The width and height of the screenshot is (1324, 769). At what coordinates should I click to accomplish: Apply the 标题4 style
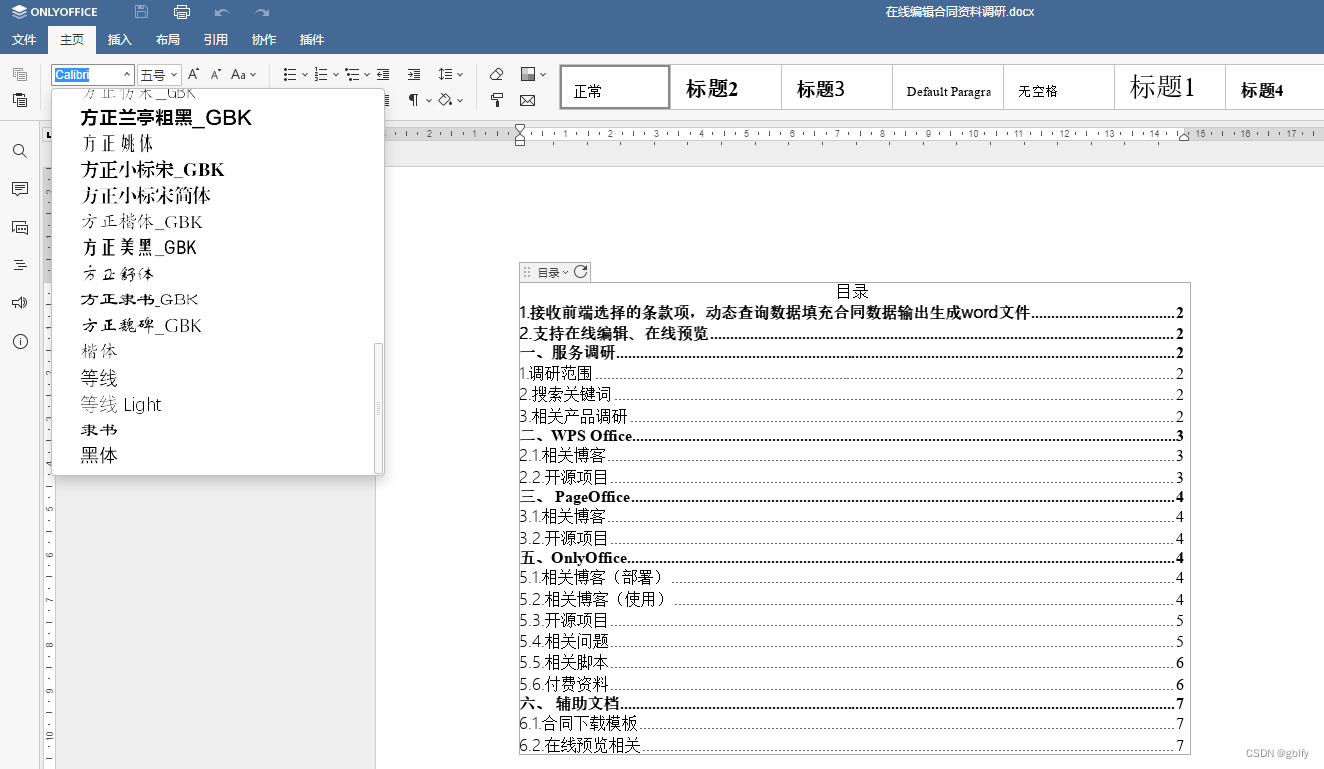point(1274,87)
